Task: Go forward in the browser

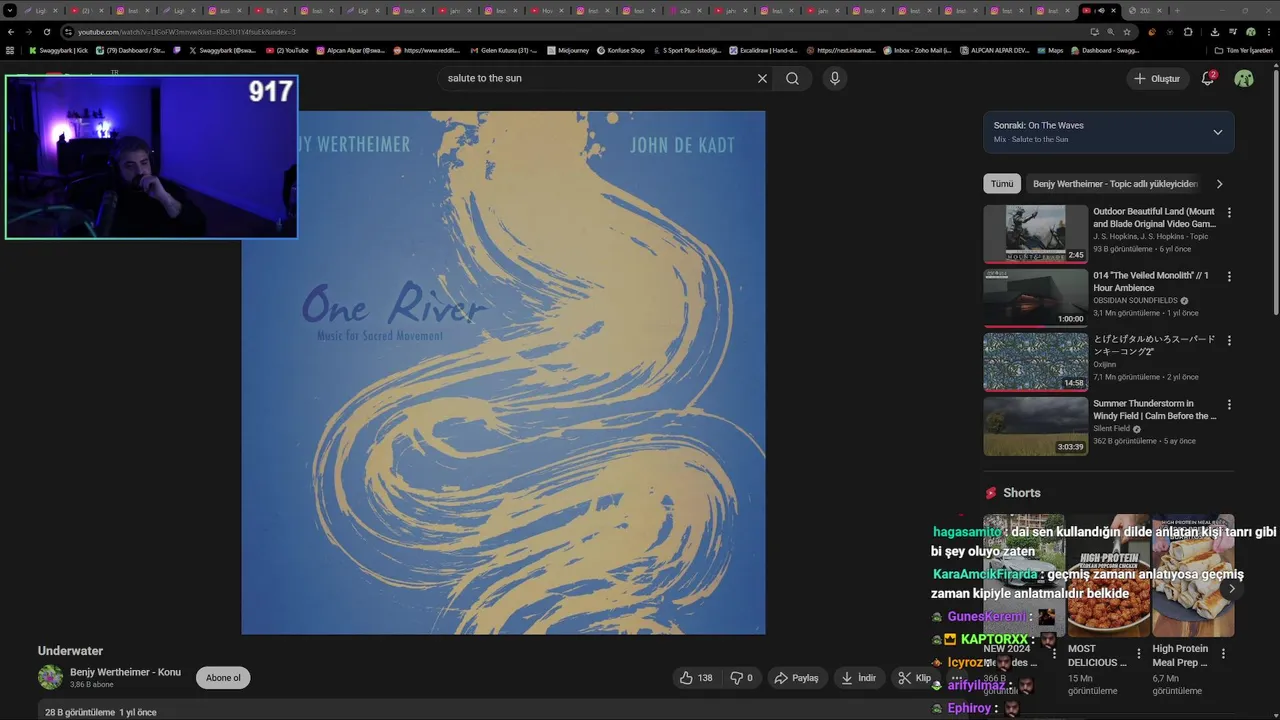Action: tap(29, 32)
